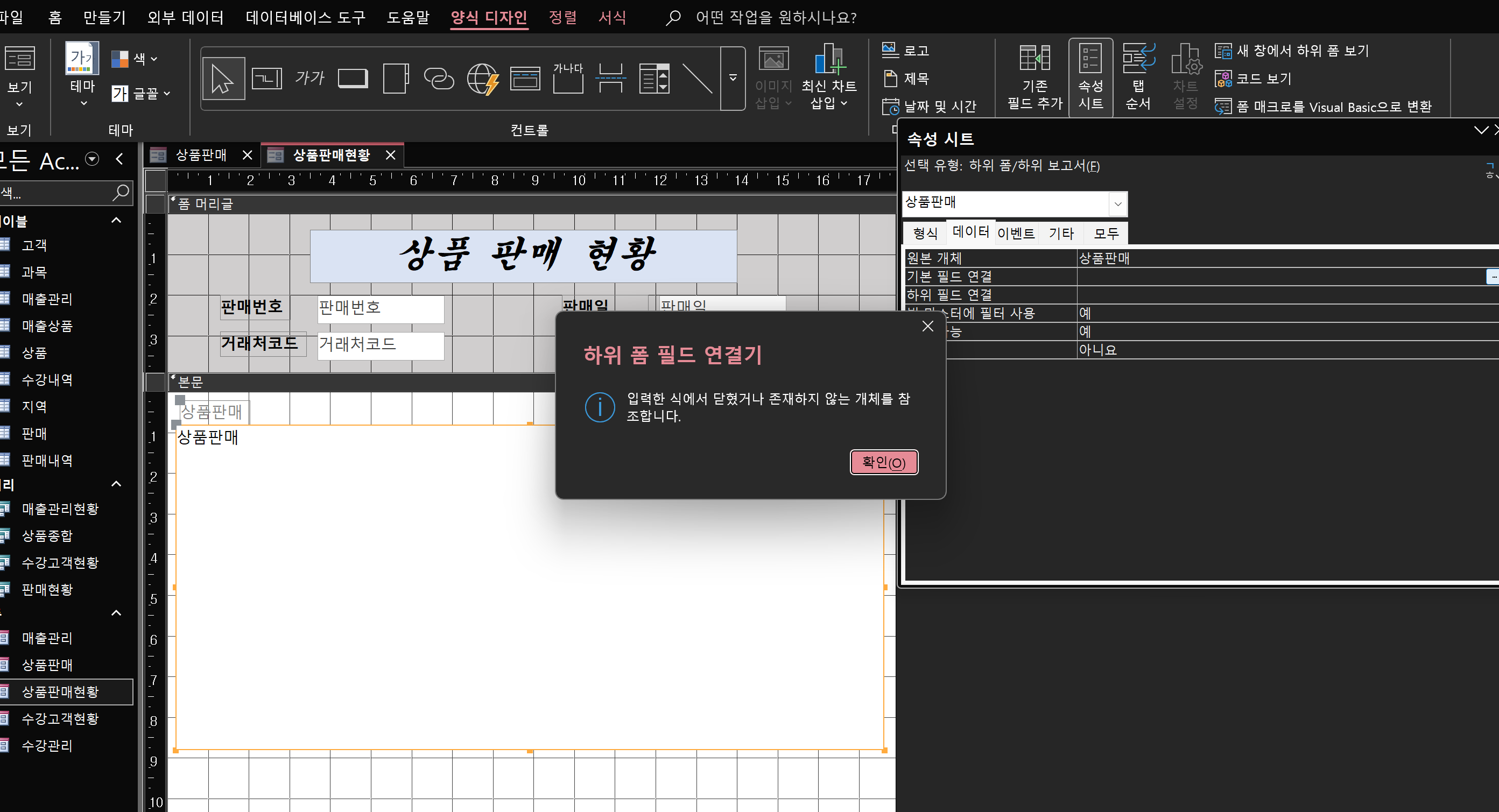The image size is (1499, 812).
Task: Open the 상품판매 form in navigation pane
Action: pos(47,665)
